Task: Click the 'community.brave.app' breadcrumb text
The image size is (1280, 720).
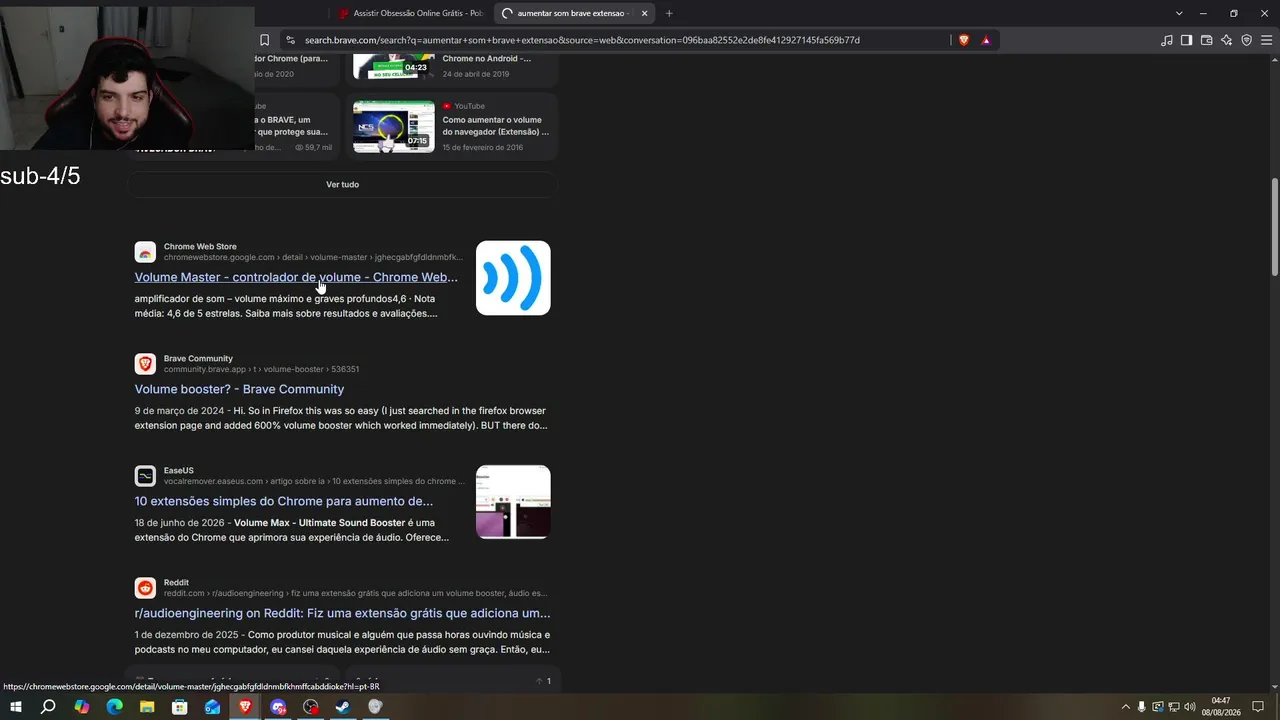Action: coord(205,369)
